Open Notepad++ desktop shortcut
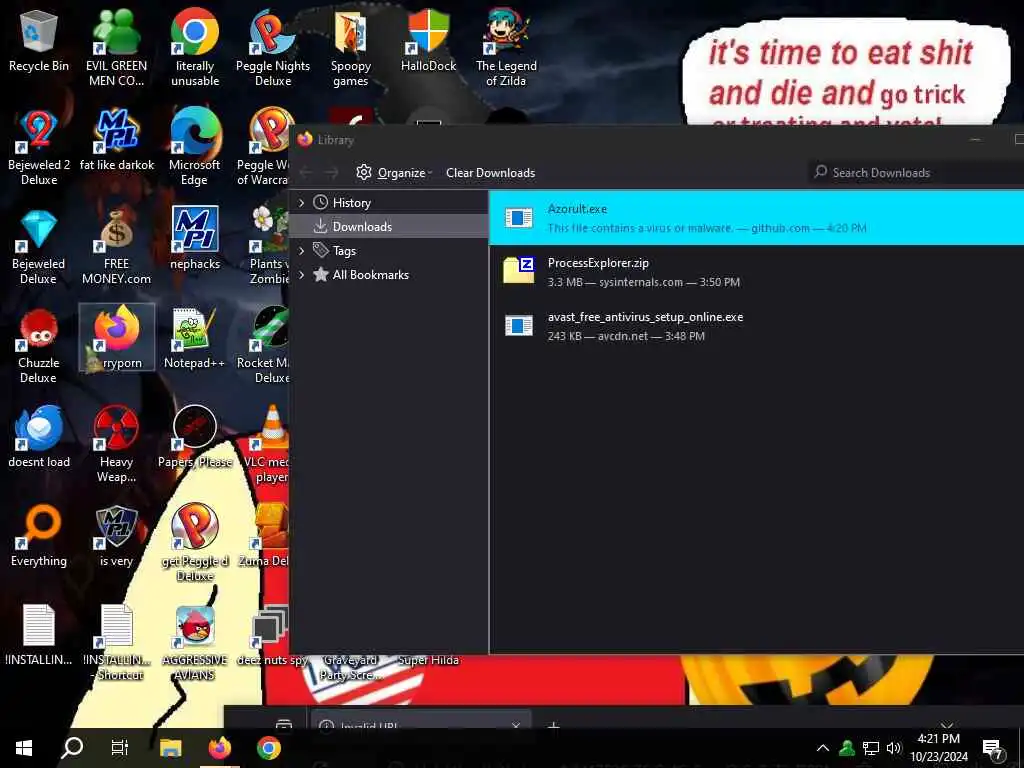 (195, 338)
